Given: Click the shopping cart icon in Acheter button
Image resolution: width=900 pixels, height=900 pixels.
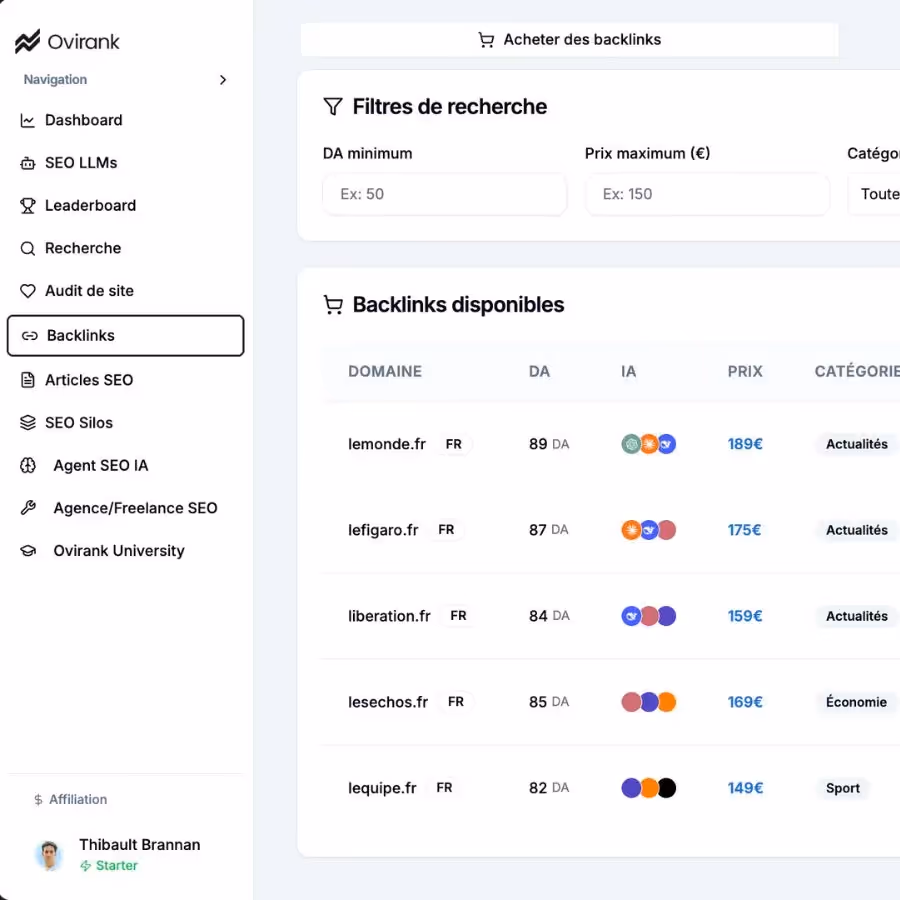Looking at the screenshot, I should pyautogui.click(x=486, y=40).
